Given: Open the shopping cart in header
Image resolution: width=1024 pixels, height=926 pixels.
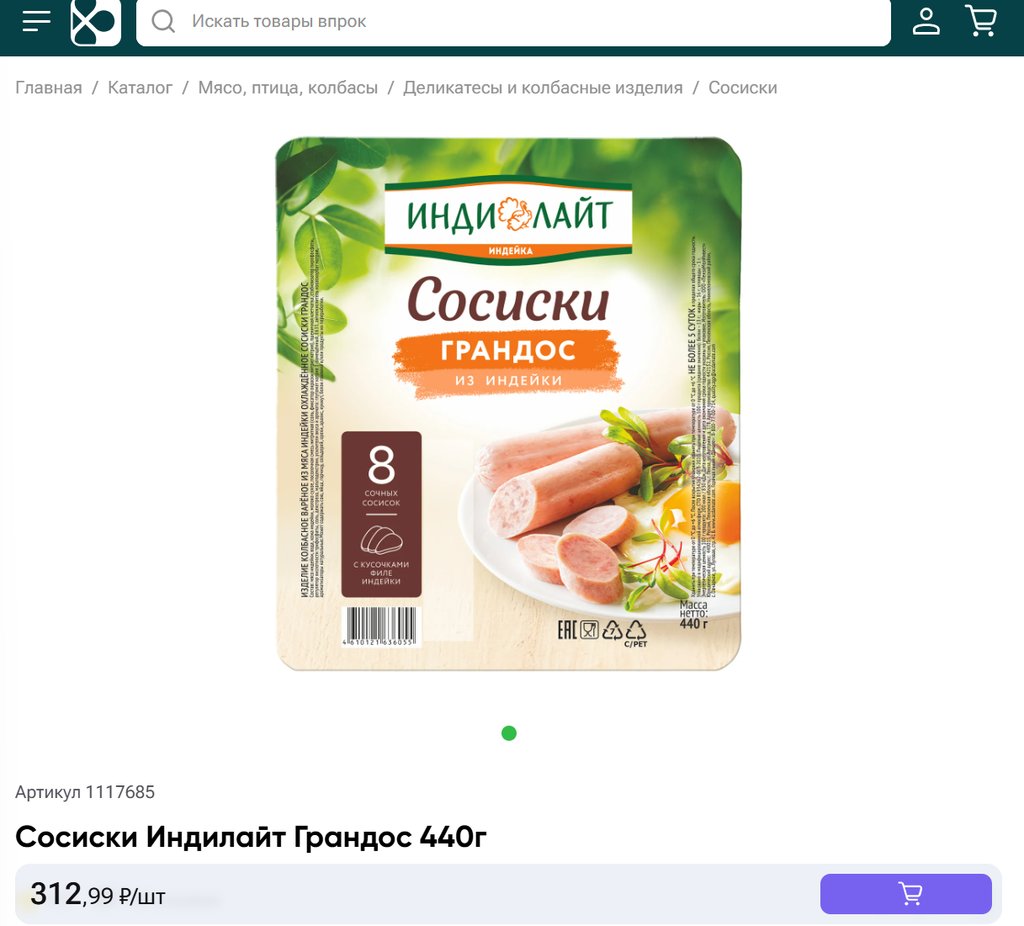Looking at the screenshot, I should [x=981, y=21].
